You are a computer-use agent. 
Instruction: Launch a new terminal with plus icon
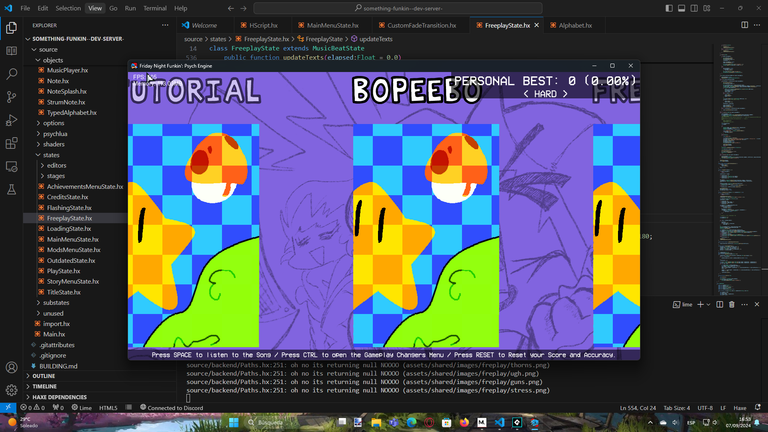pos(700,305)
